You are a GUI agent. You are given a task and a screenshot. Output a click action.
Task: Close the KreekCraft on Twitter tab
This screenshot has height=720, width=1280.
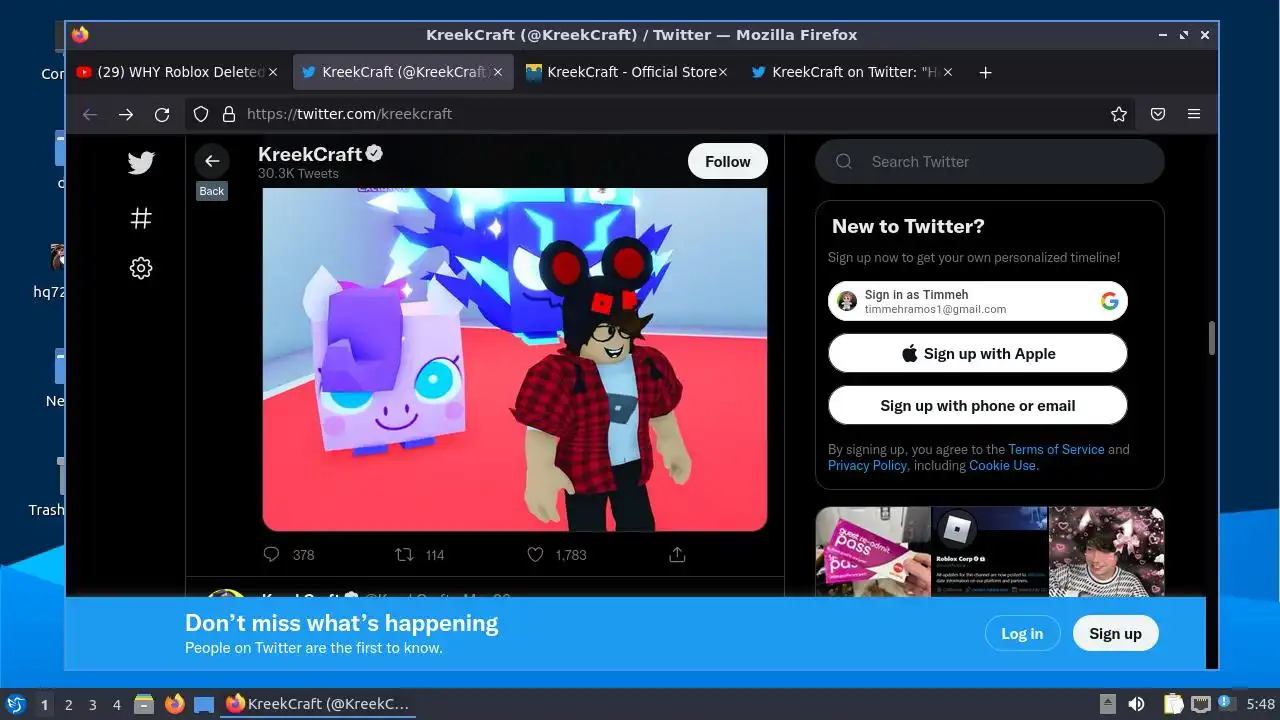point(948,72)
